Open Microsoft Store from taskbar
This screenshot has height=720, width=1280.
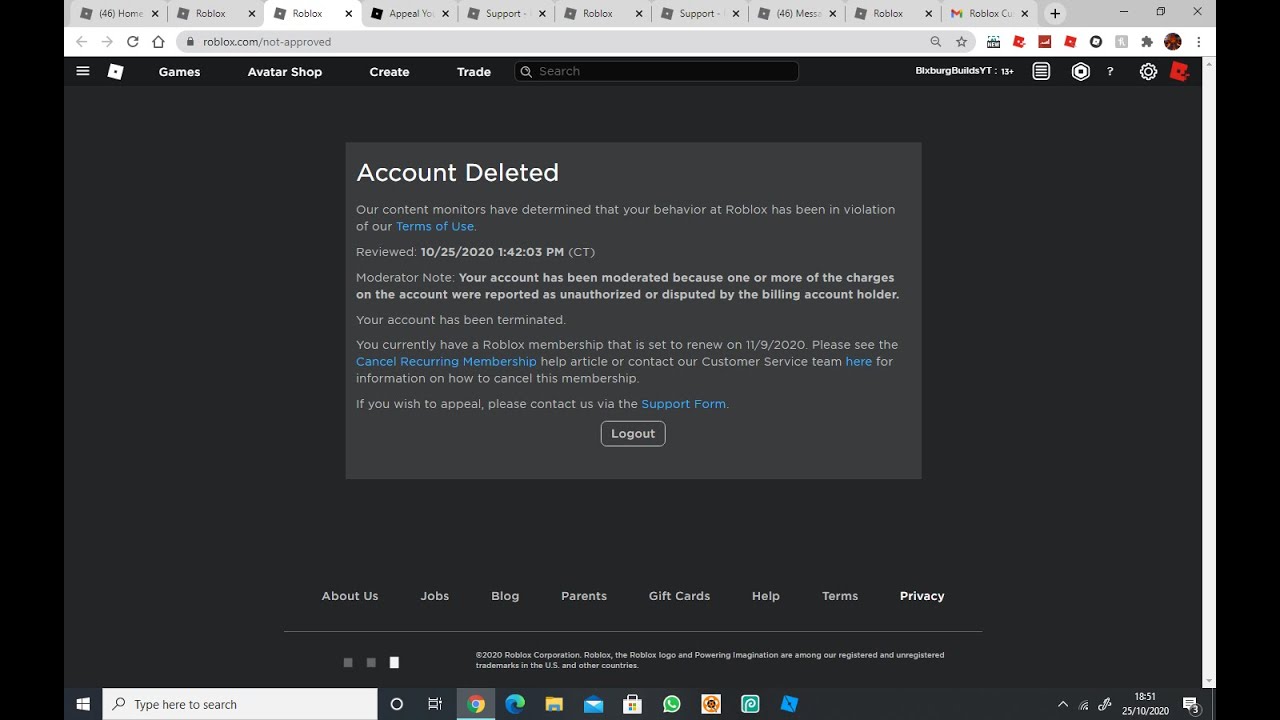click(x=632, y=704)
